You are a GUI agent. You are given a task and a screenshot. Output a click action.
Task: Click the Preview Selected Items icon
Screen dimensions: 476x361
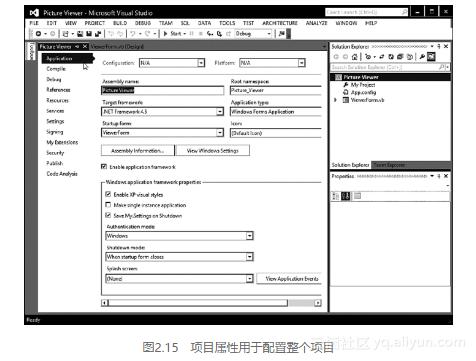(431, 57)
